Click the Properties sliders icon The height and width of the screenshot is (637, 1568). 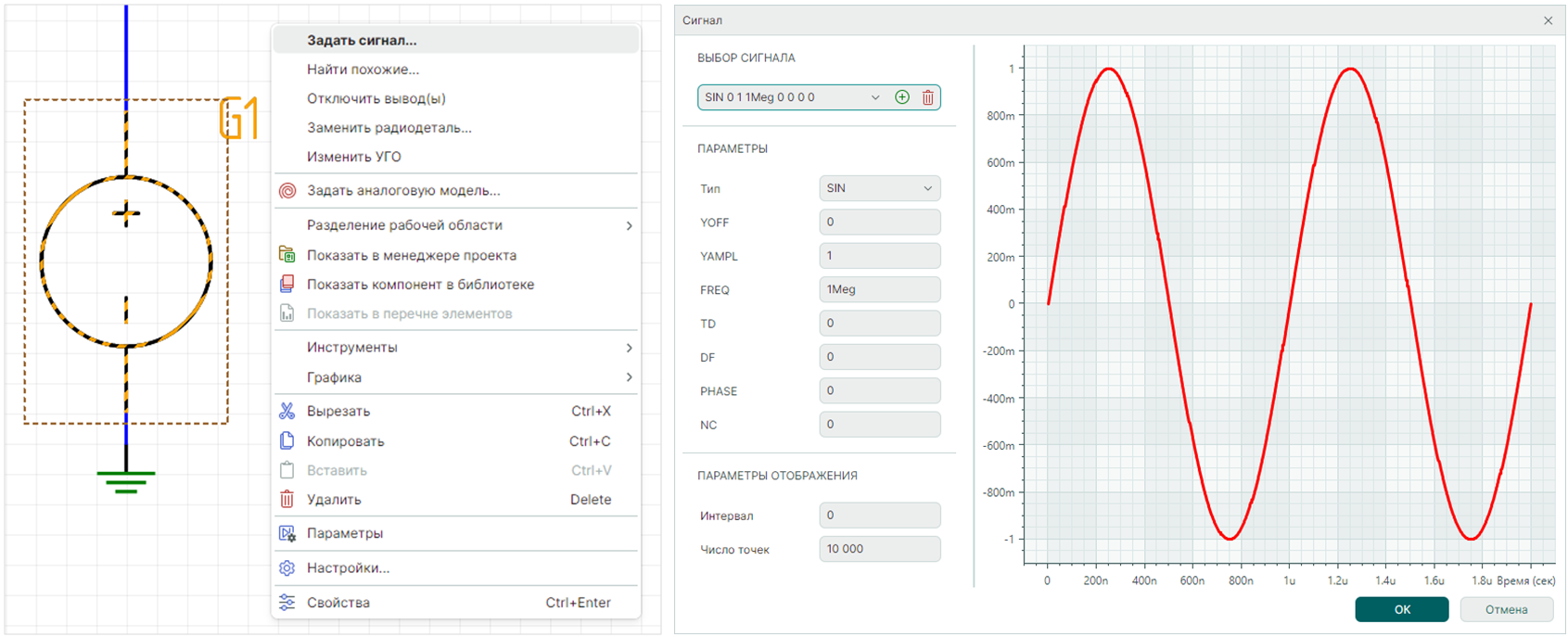point(287,603)
